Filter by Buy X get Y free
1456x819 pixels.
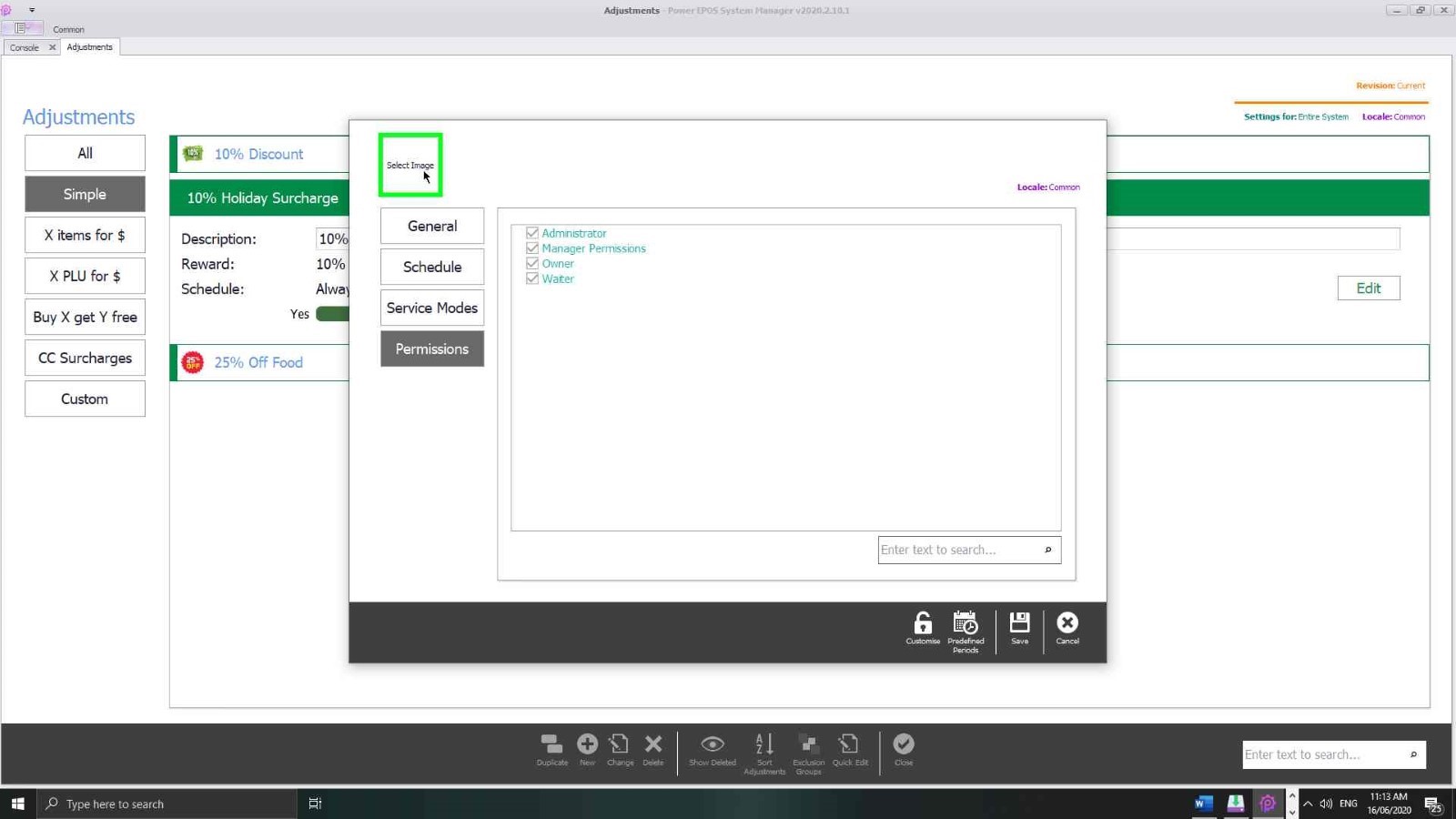[85, 317]
